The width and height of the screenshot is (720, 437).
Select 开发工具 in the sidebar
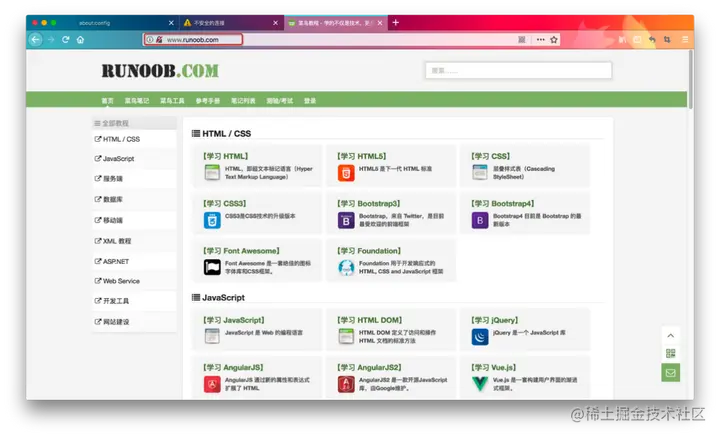coord(134,301)
